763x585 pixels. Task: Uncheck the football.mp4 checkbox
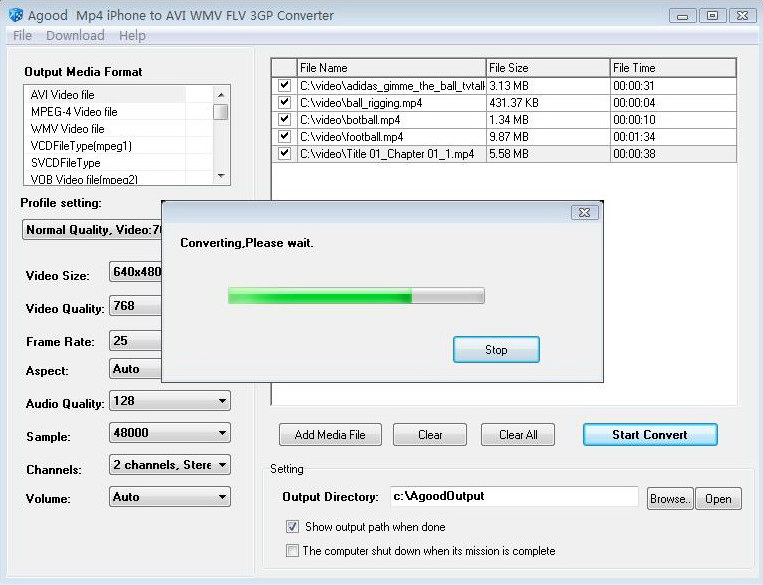[x=284, y=136]
